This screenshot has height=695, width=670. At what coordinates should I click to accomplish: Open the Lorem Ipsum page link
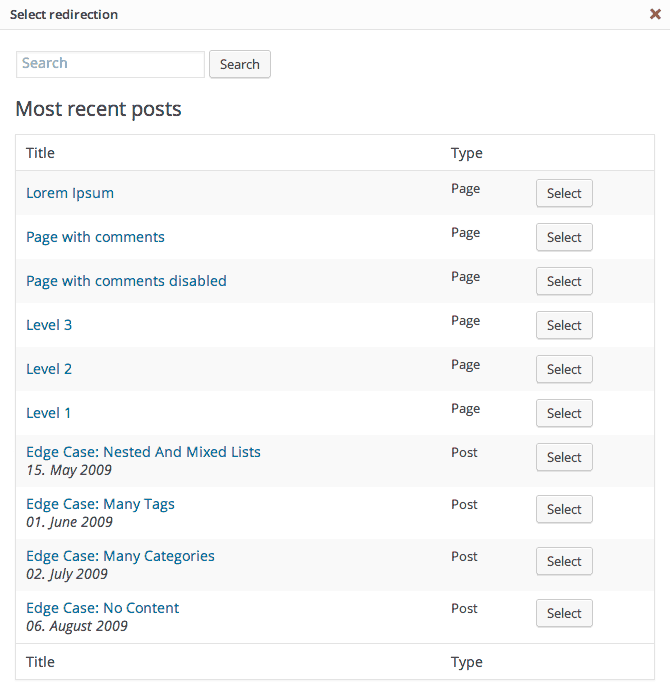coord(70,193)
